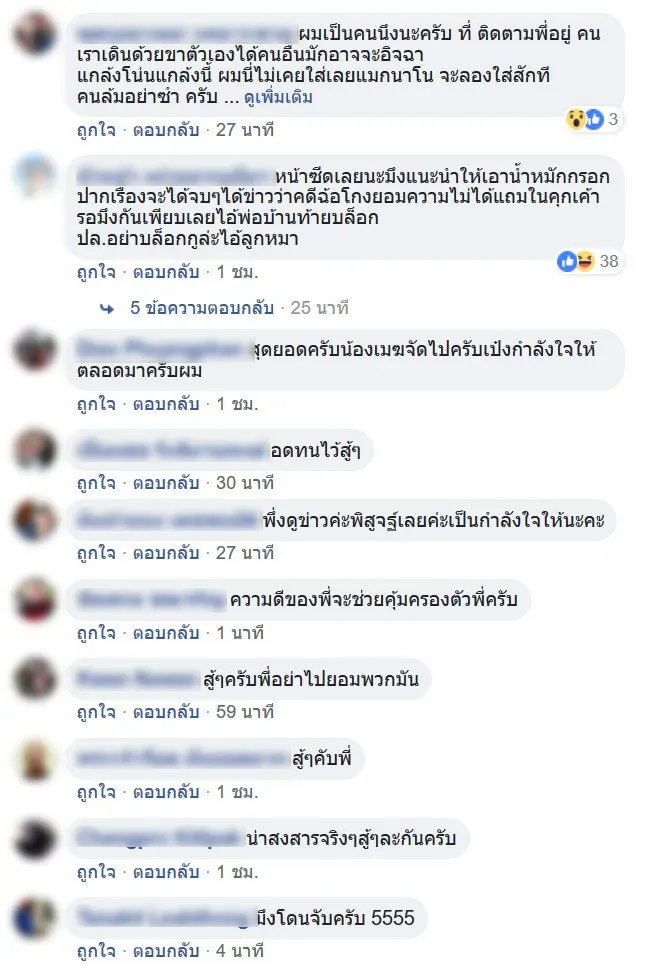Expand the 5 ข้อความตอบกลับ replies thread
This screenshot has height=968, width=656.
coord(202,307)
